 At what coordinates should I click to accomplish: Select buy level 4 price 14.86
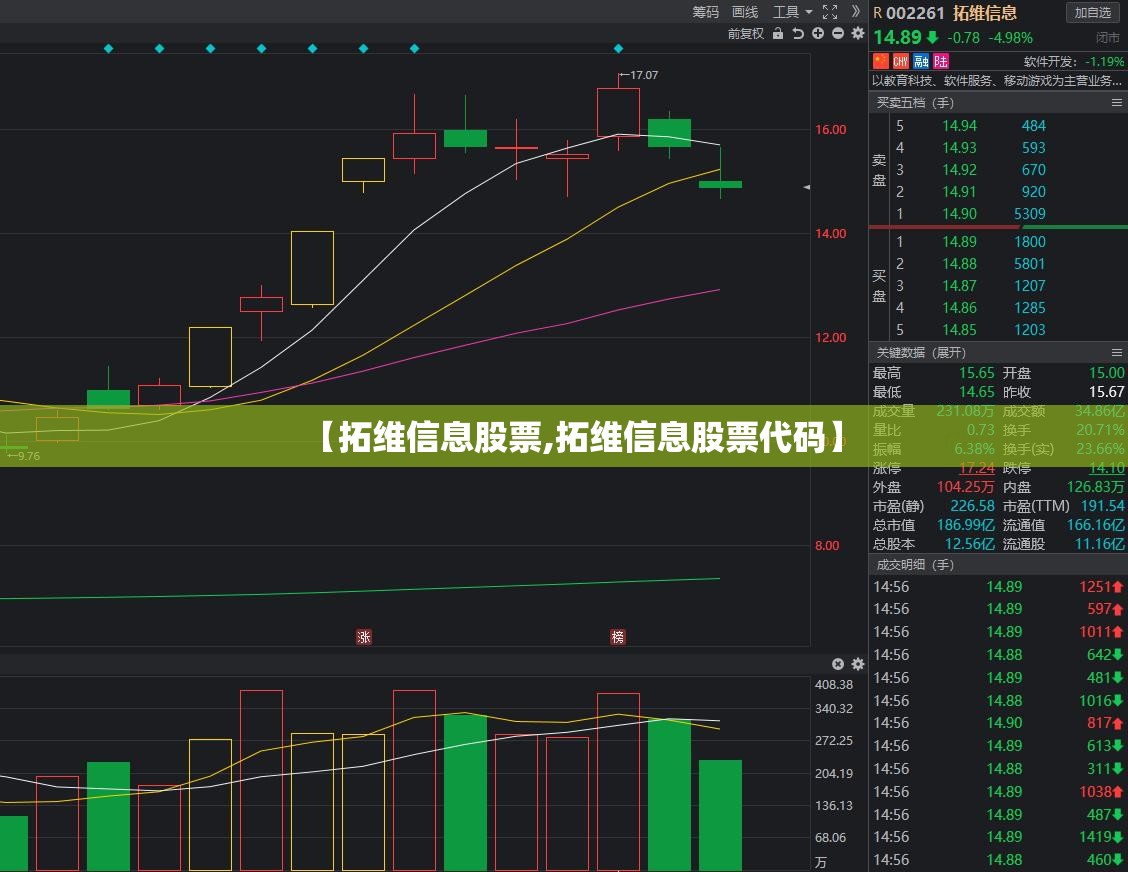[960, 308]
